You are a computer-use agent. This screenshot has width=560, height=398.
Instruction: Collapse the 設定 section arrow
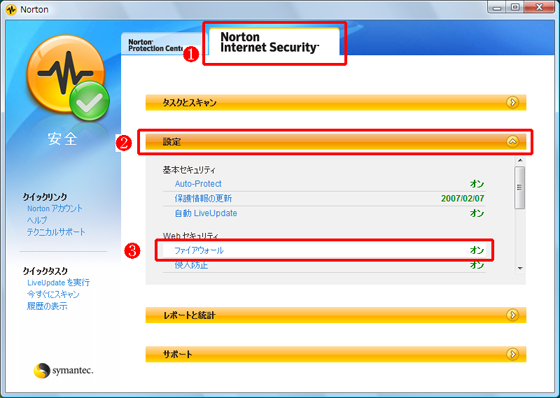pyautogui.click(x=512, y=142)
